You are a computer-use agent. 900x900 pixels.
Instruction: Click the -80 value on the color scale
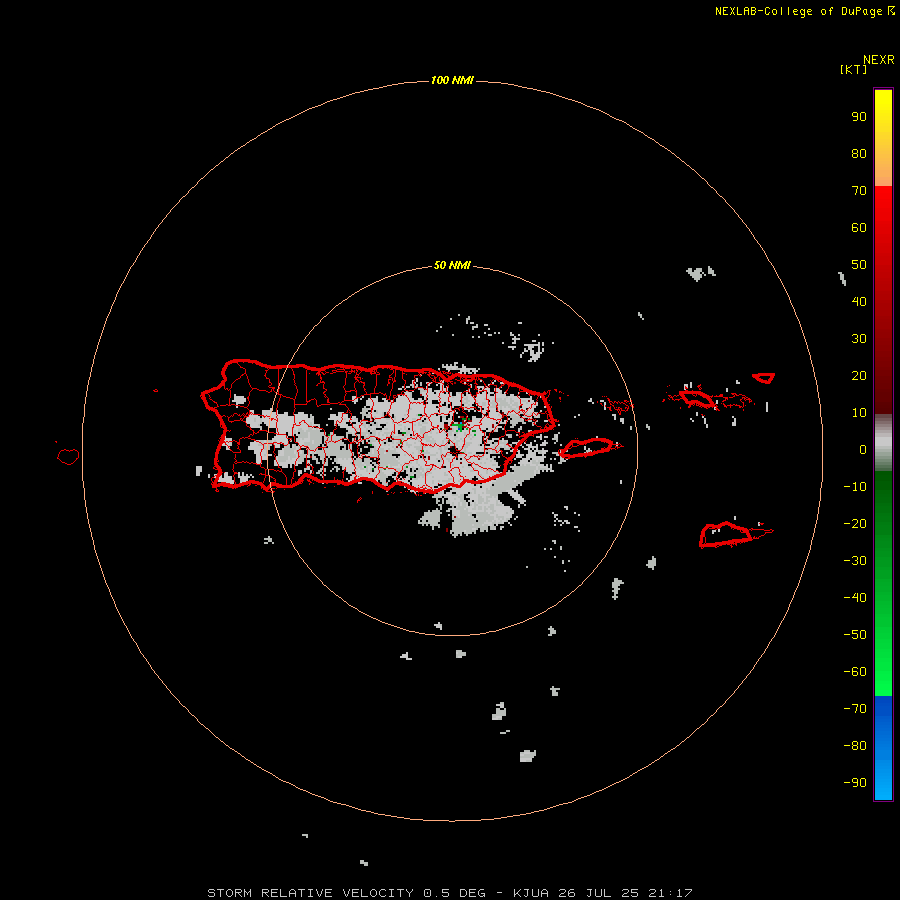(855, 746)
